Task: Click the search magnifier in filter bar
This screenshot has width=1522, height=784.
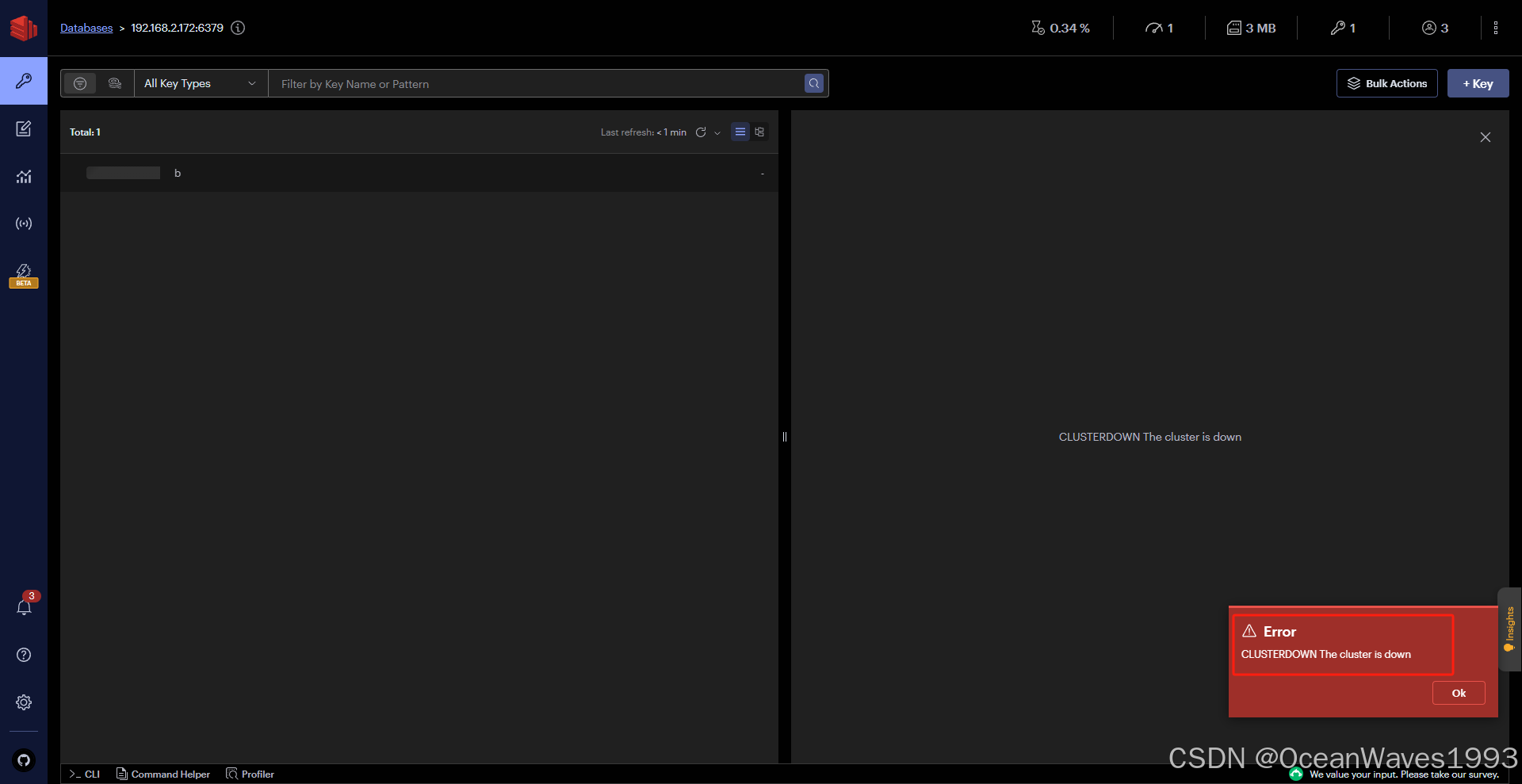Action: coord(813,83)
